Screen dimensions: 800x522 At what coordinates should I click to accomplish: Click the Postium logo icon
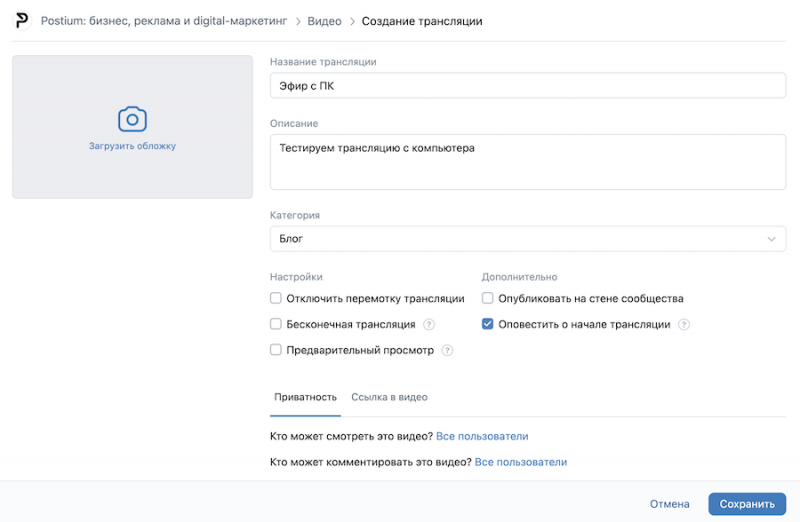coord(22,21)
